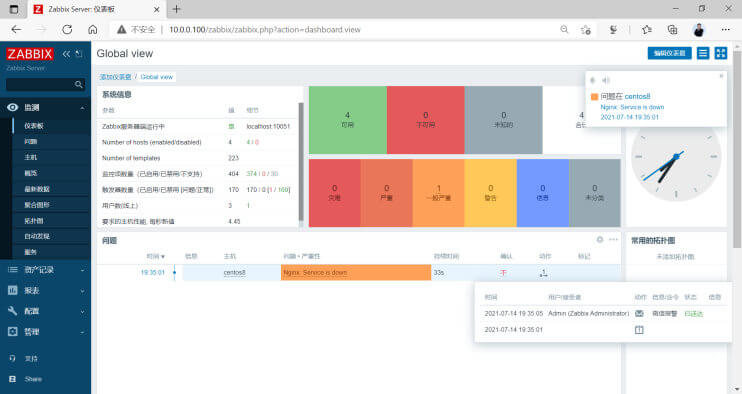Click the envelope message icon in the actions popup
The image size is (742, 394).
click(639, 314)
